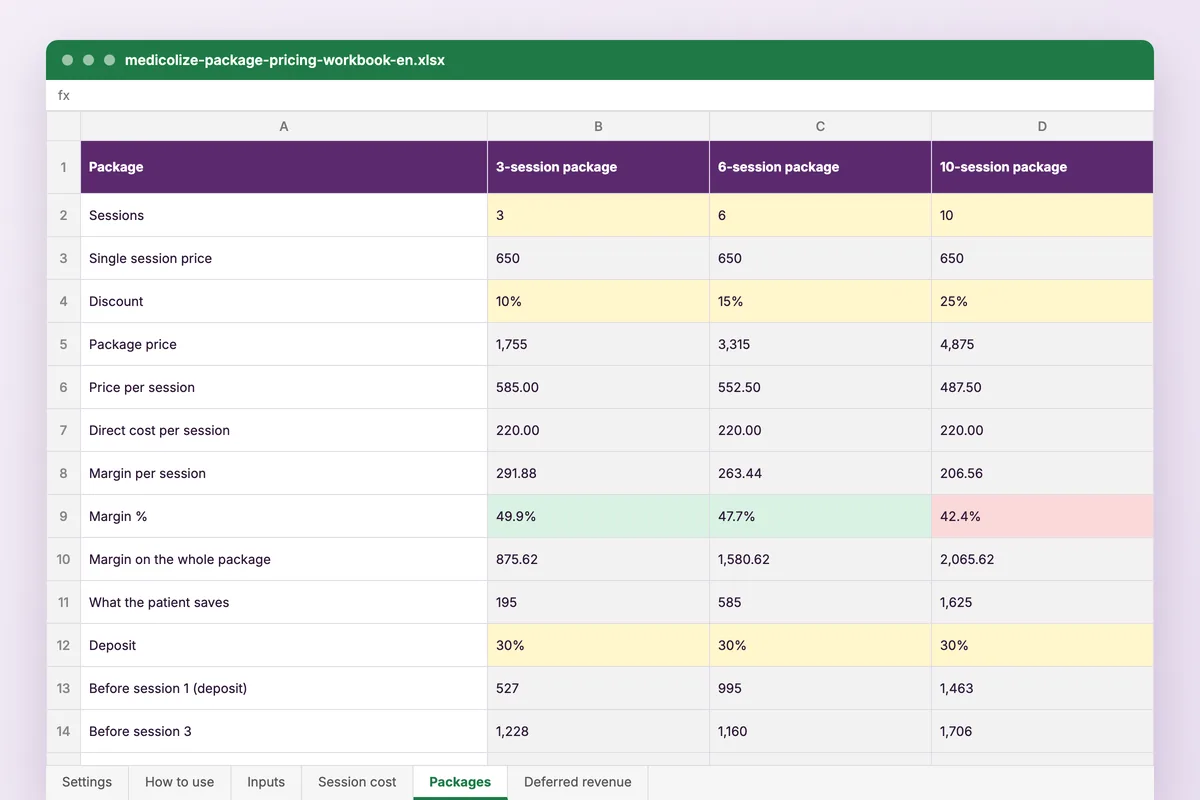Click the price per session 552.50
The image size is (1200, 800).
[820, 387]
